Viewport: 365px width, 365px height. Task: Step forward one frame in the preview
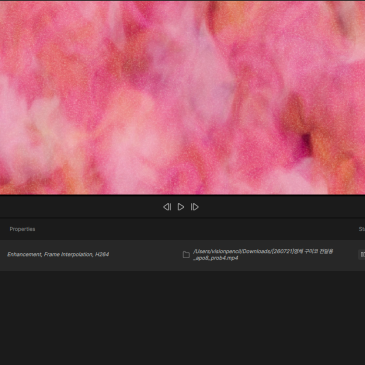coord(195,207)
